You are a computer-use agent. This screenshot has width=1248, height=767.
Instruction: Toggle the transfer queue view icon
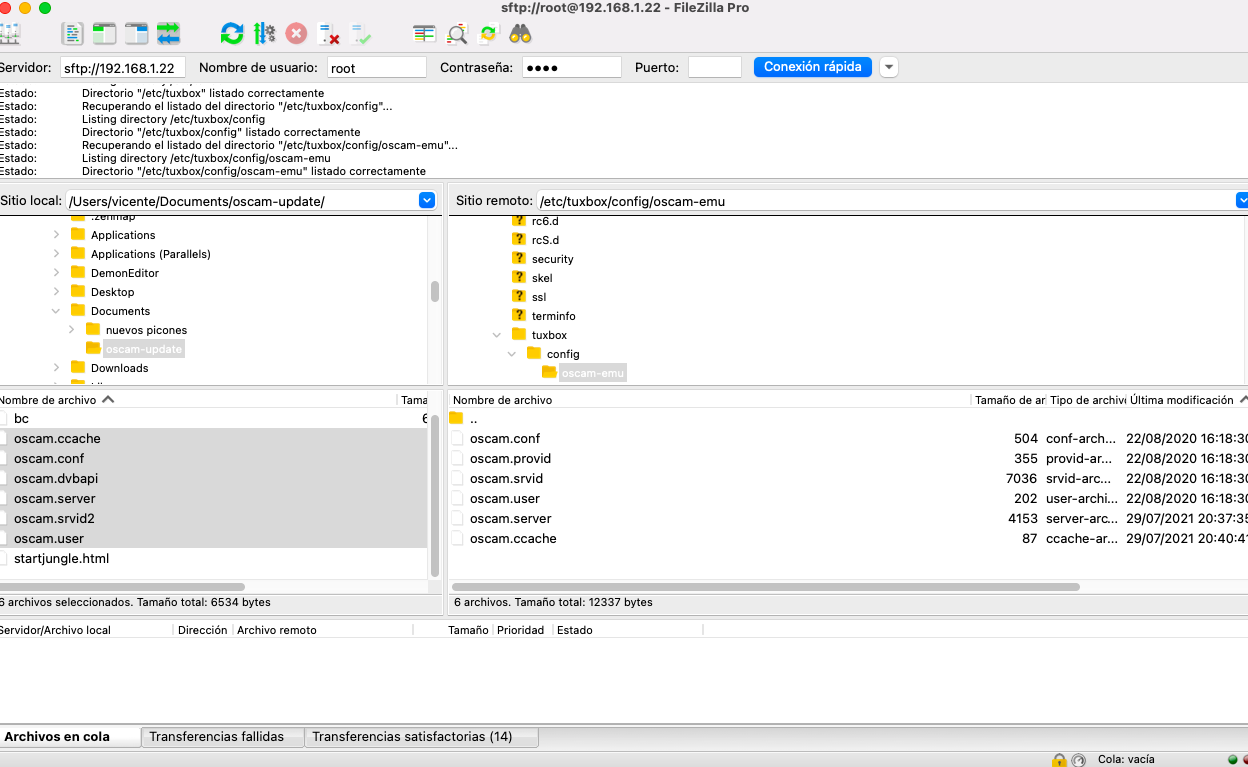click(168, 33)
